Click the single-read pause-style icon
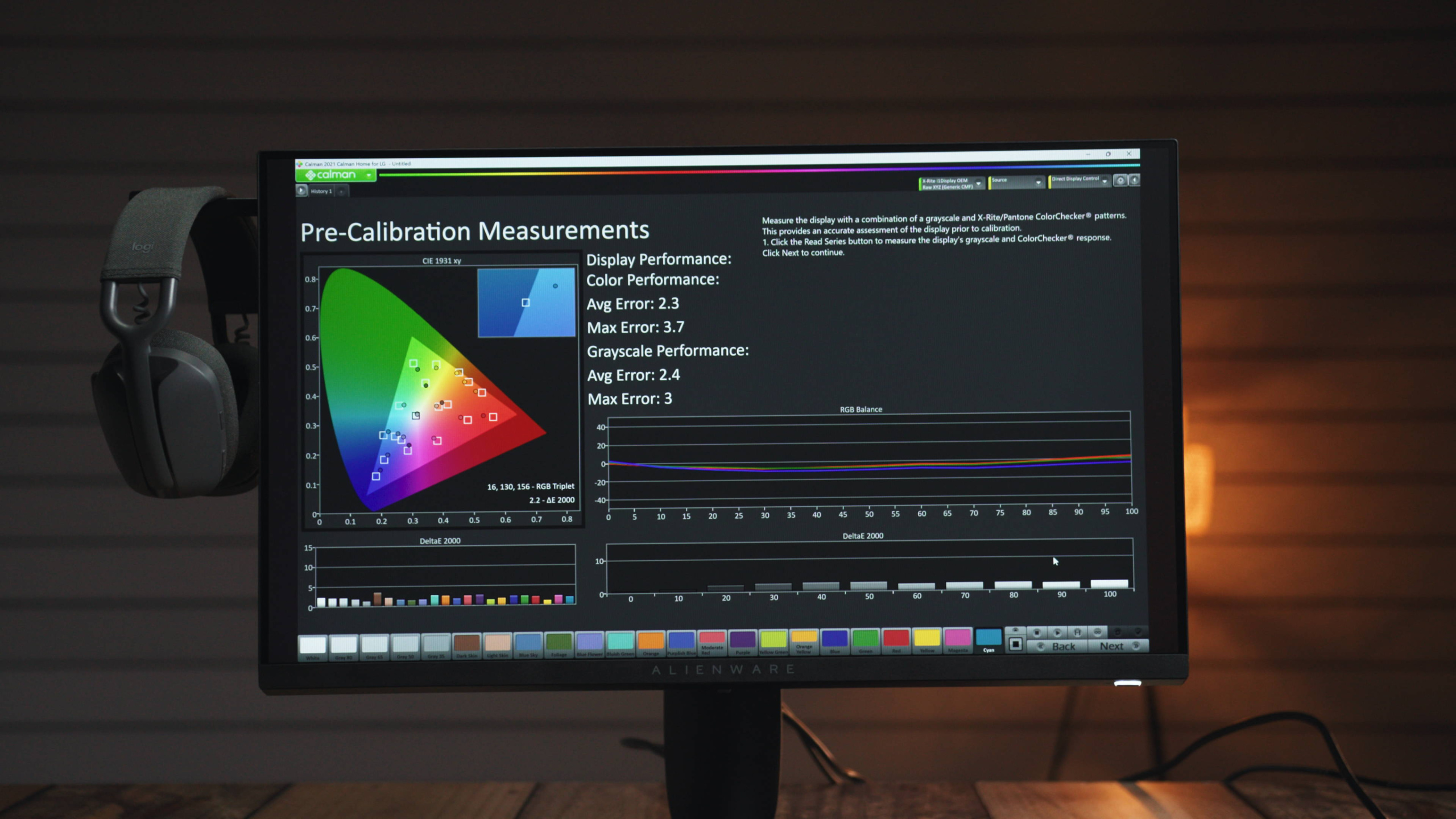The height and width of the screenshot is (819, 1456). tap(1077, 632)
